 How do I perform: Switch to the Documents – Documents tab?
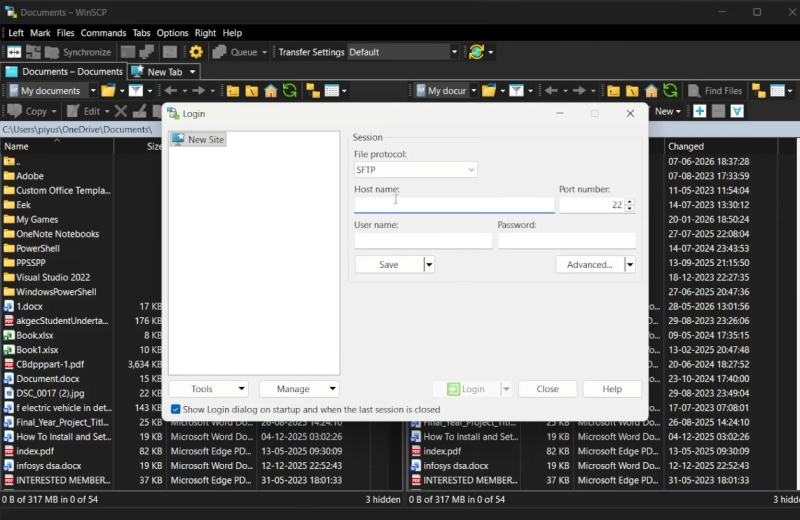tap(64, 71)
